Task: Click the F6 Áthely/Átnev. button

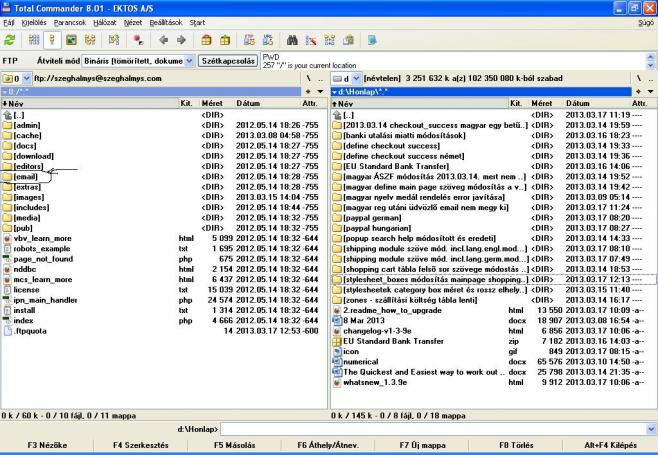Action: click(328, 445)
